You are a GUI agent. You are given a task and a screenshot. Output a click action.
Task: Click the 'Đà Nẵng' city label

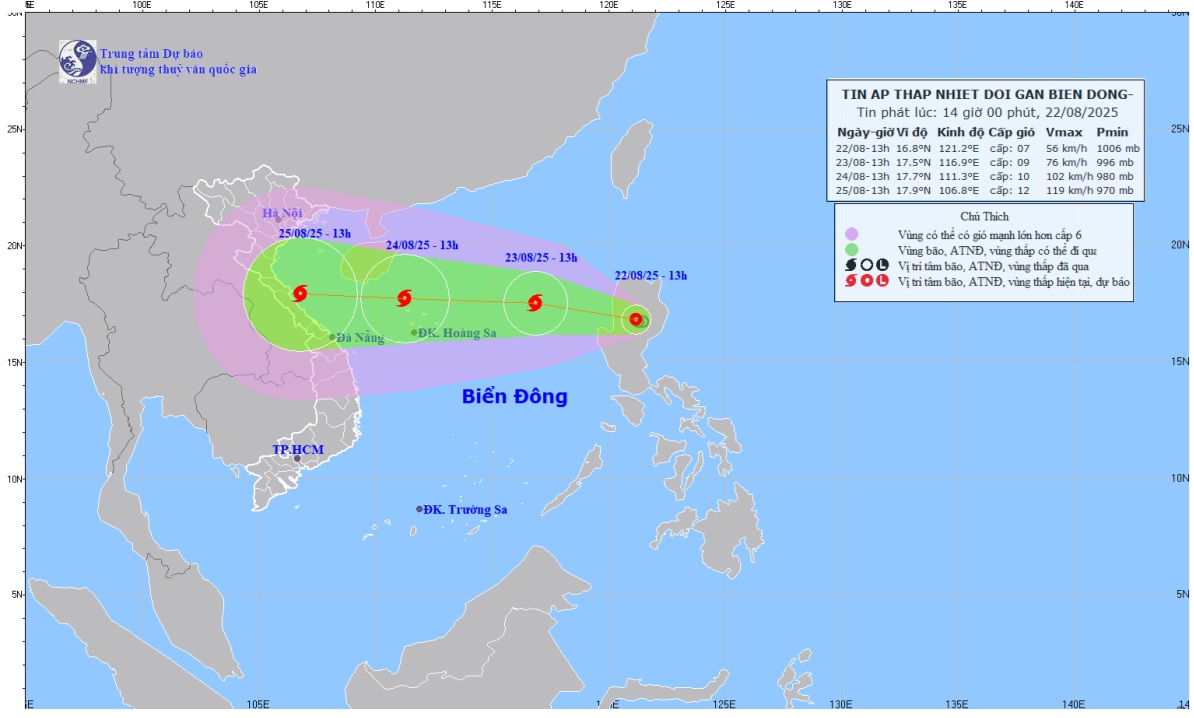(360, 337)
